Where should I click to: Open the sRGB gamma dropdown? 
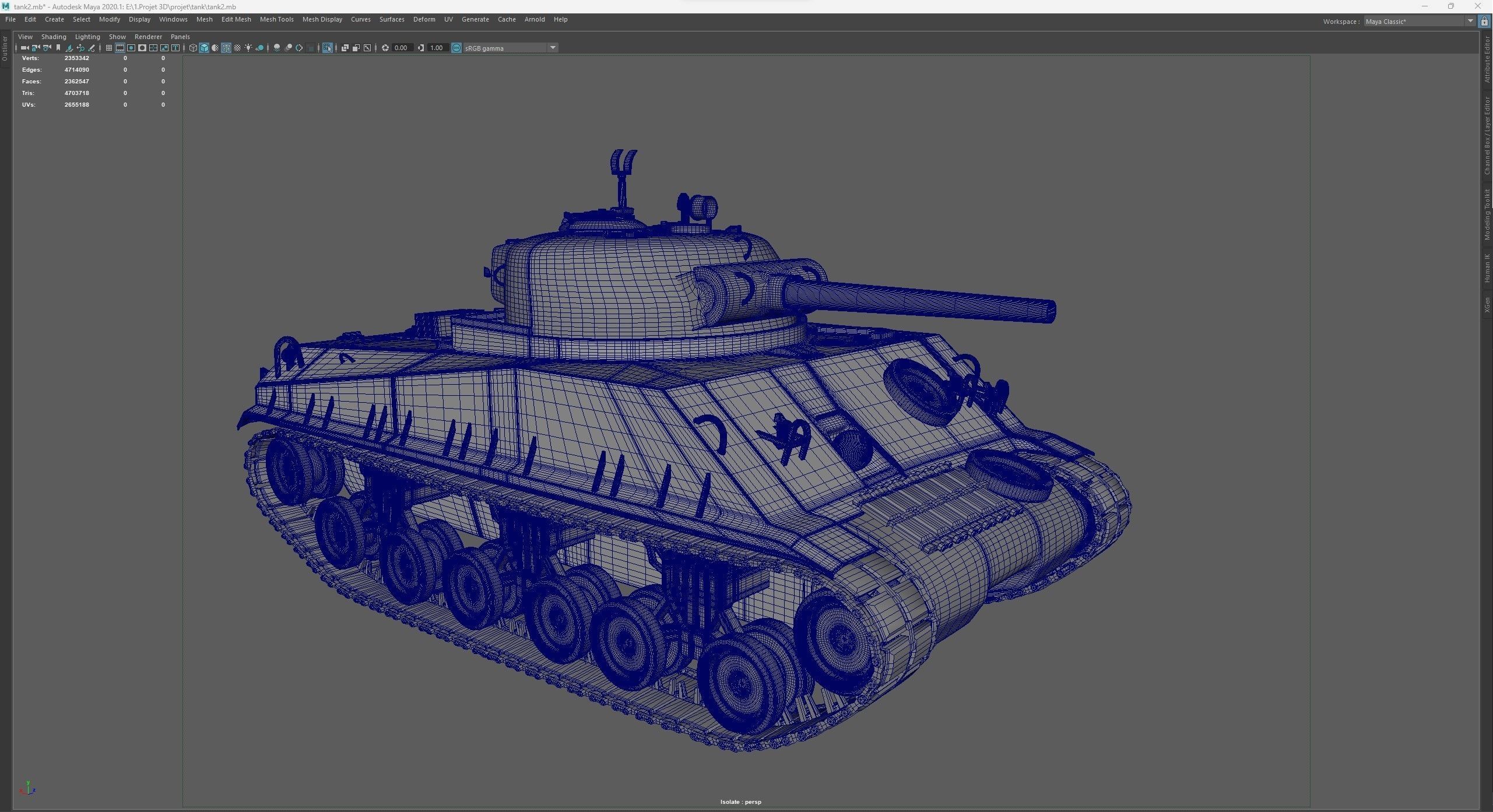click(x=552, y=48)
